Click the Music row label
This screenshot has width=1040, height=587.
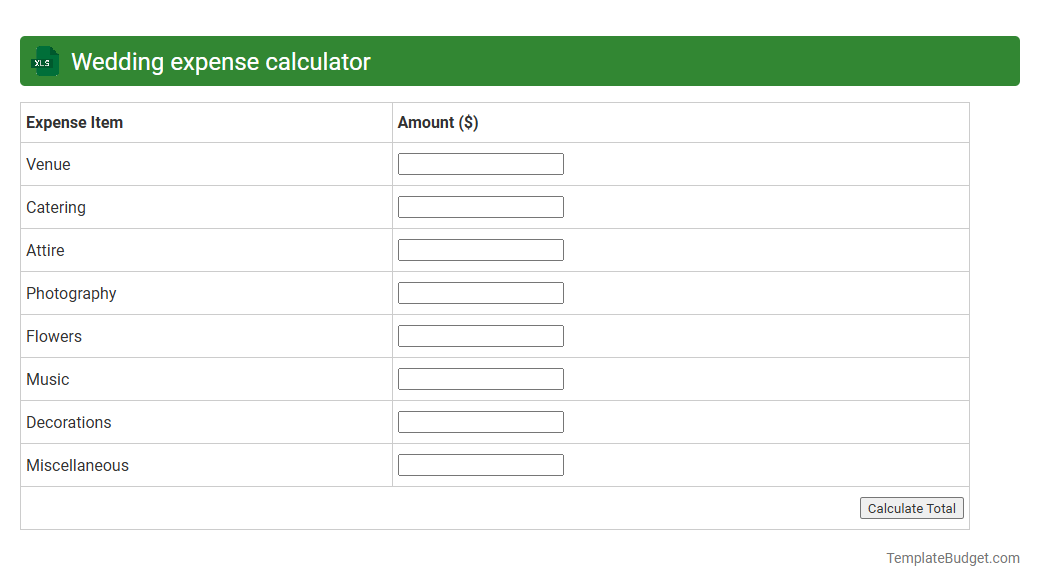[47, 379]
